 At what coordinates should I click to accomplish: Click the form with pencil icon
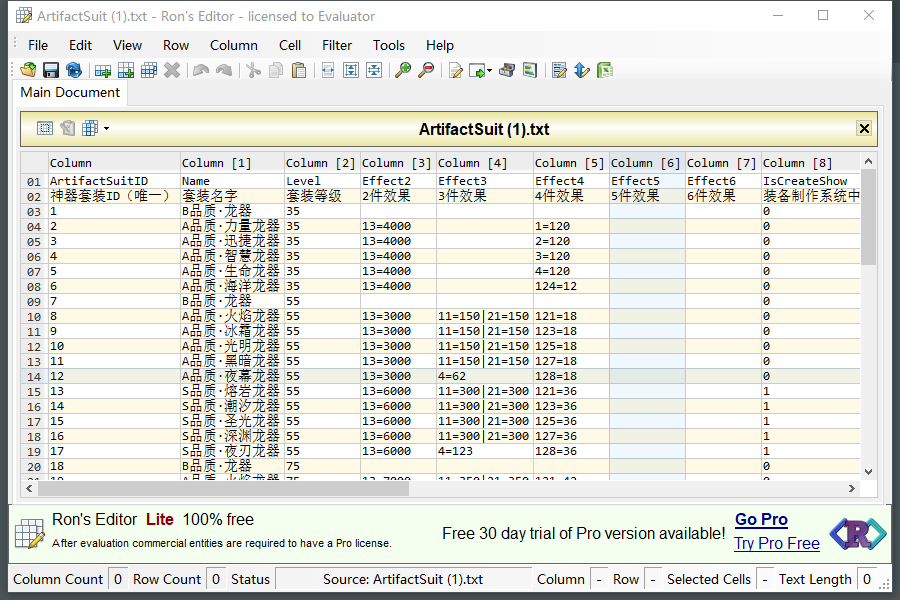click(559, 70)
